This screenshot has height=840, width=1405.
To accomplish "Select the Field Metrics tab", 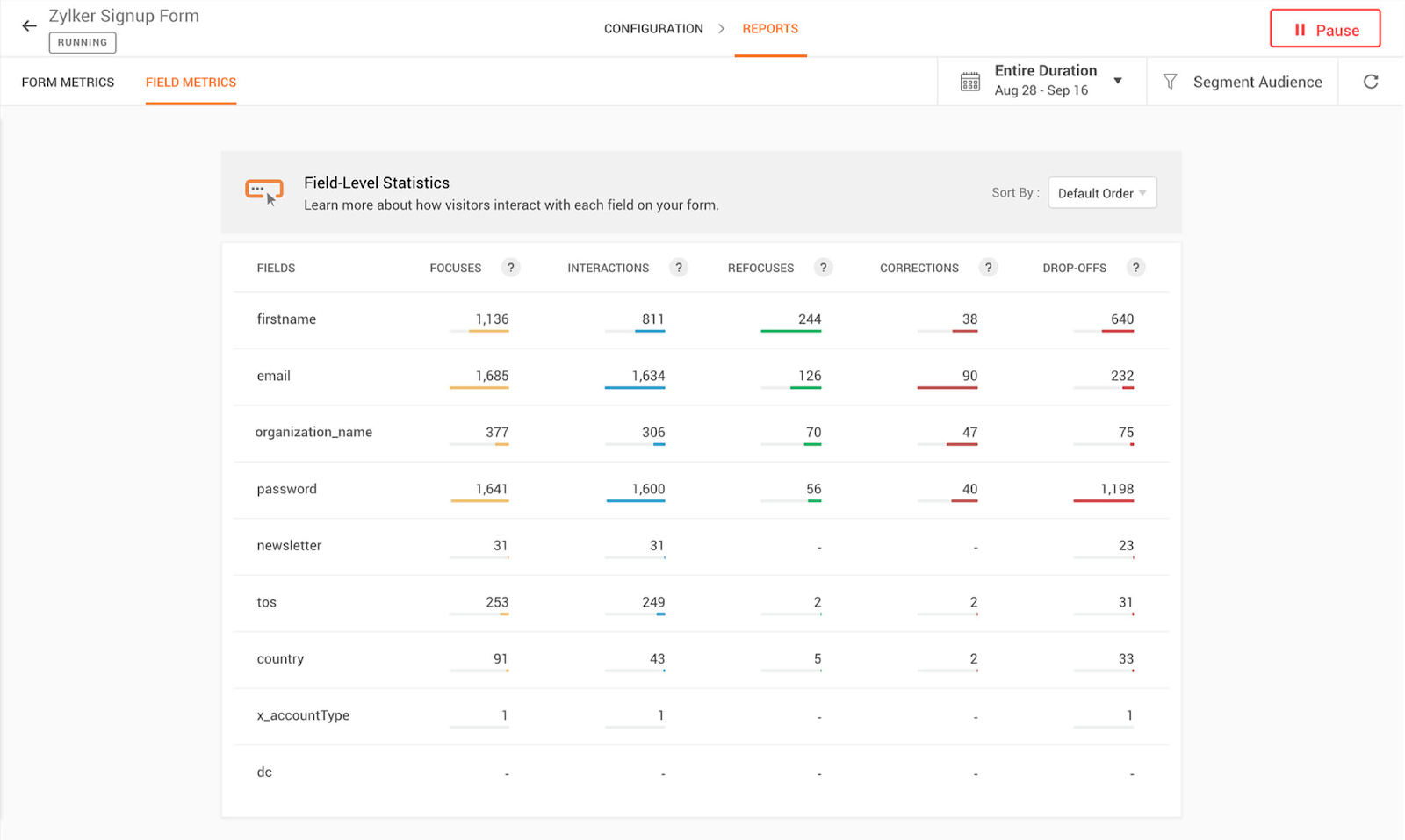I will (191, 83).
